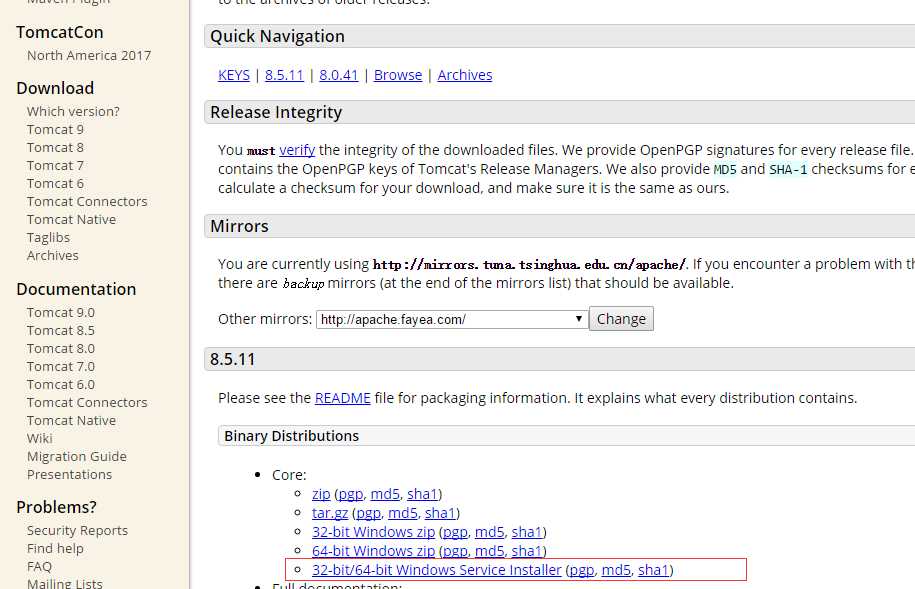Open pgp signature for 32-bit Windows zip
Viewport: 915px width, 589px height.
(x=455, y=532)
